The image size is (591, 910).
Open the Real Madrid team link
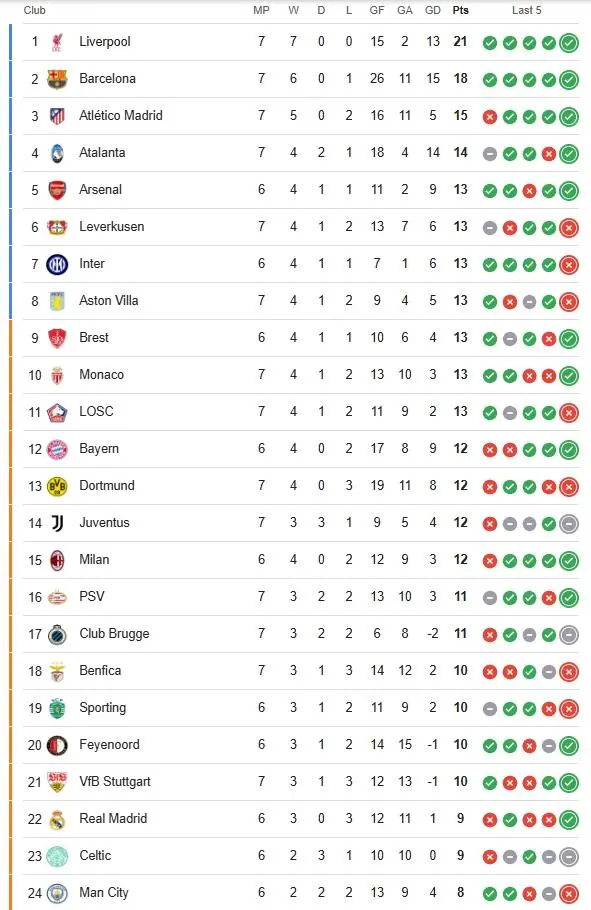pyautogui.click(x=113, y=818)
